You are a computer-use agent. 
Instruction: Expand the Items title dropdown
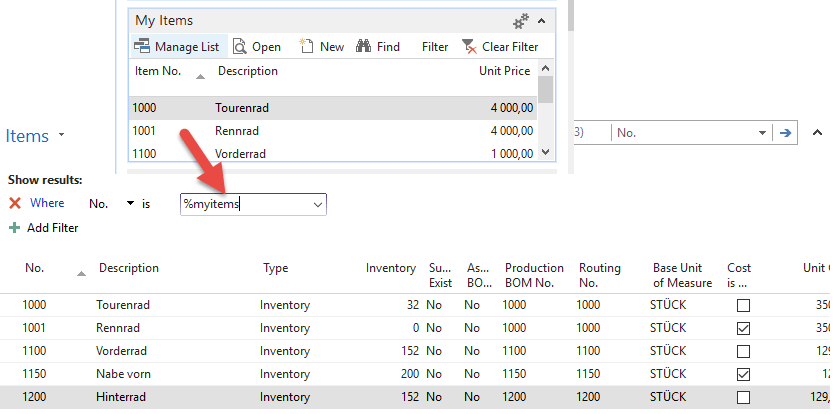point(61,135)
